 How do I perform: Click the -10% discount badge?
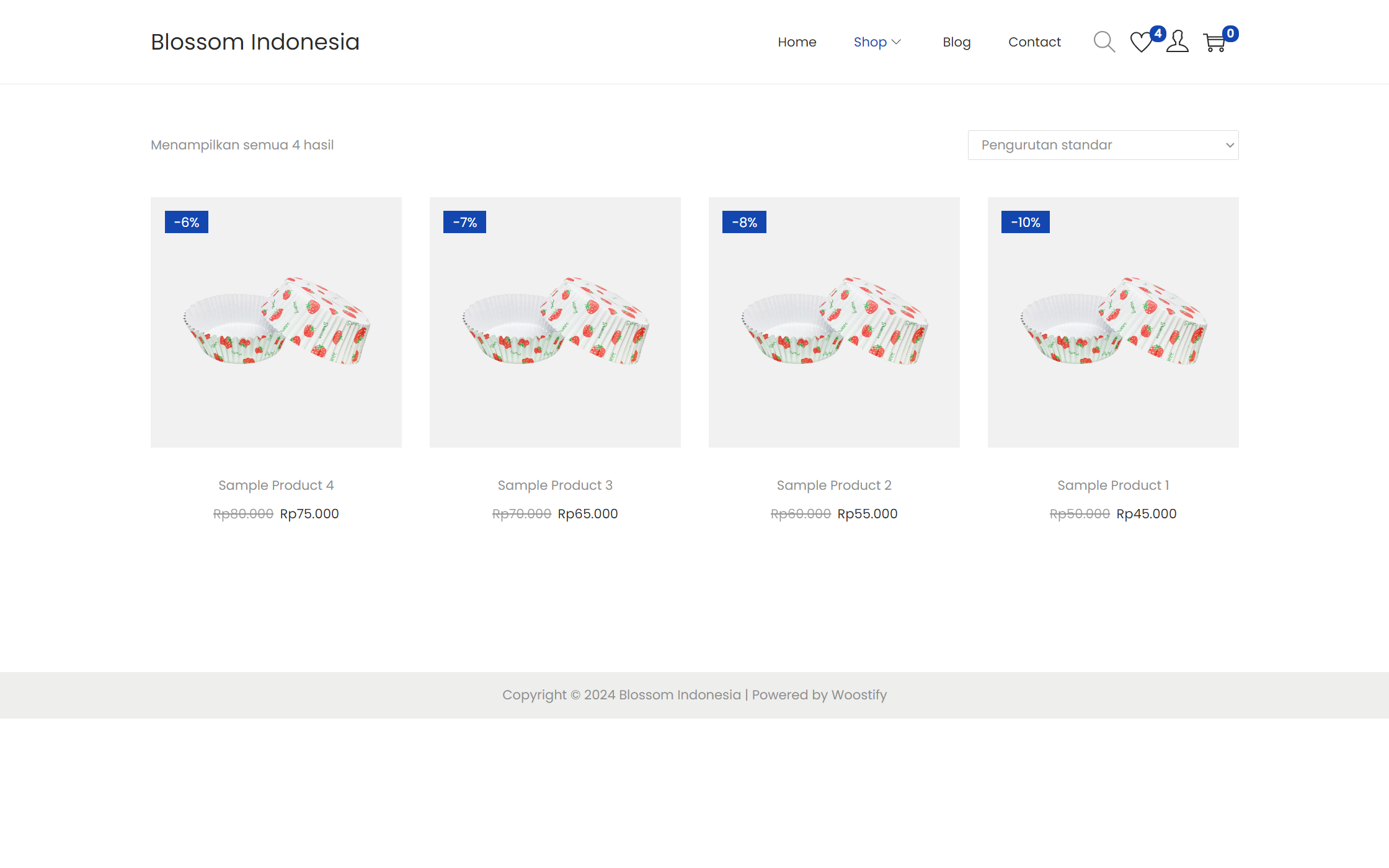coord(1025,222)
